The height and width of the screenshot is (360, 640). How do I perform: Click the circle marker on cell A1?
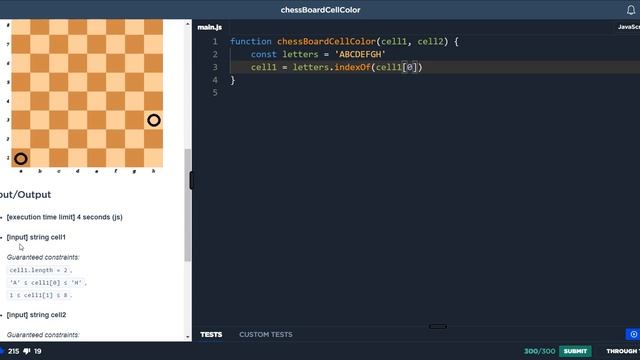tap(21, 158)
